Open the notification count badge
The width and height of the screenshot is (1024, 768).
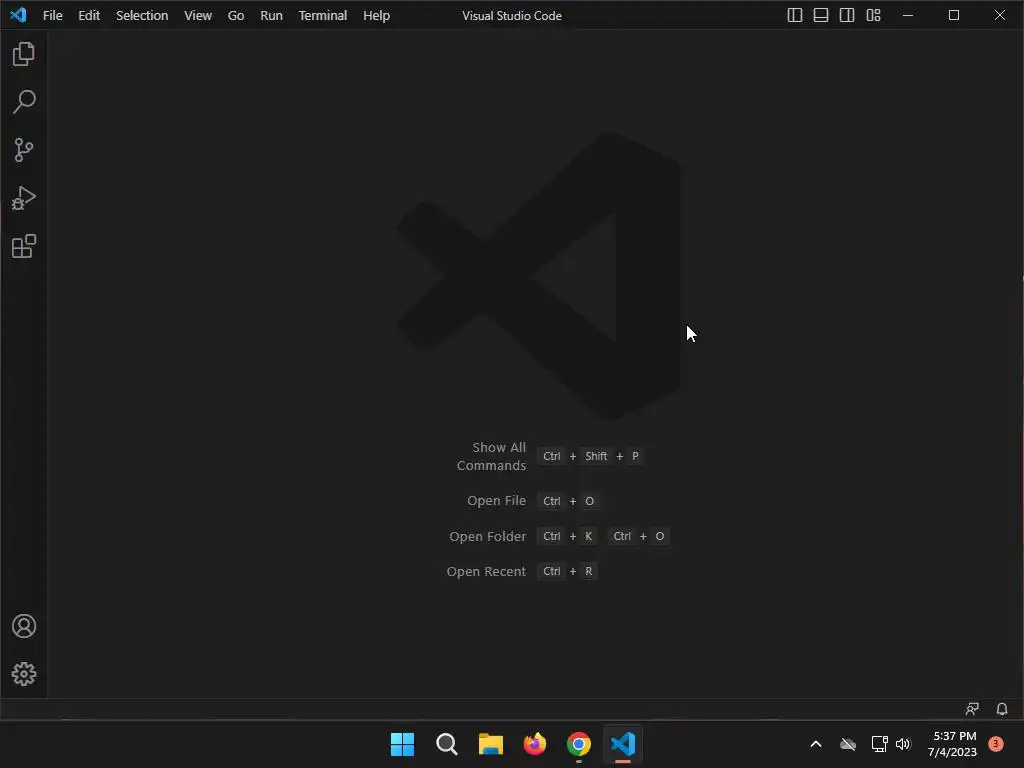(996, 744)
